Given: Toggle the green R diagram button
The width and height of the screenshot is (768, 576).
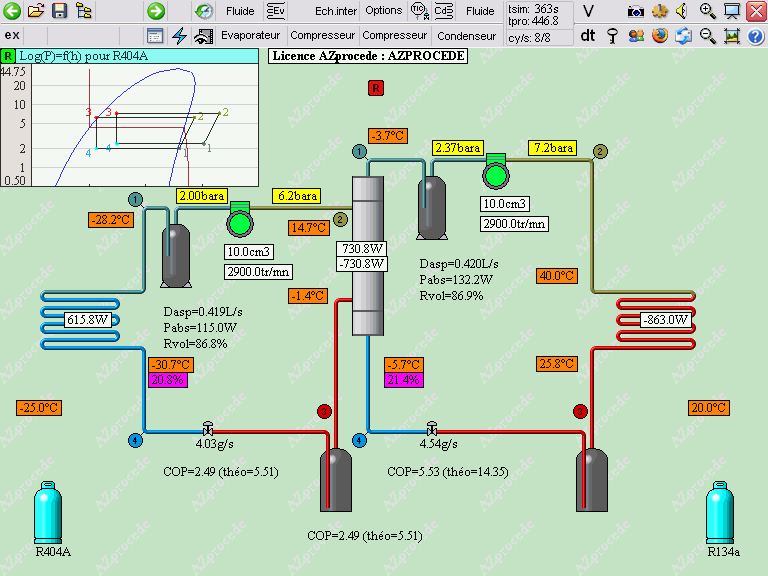Looking at the screenshot, I should click(8, 56).
